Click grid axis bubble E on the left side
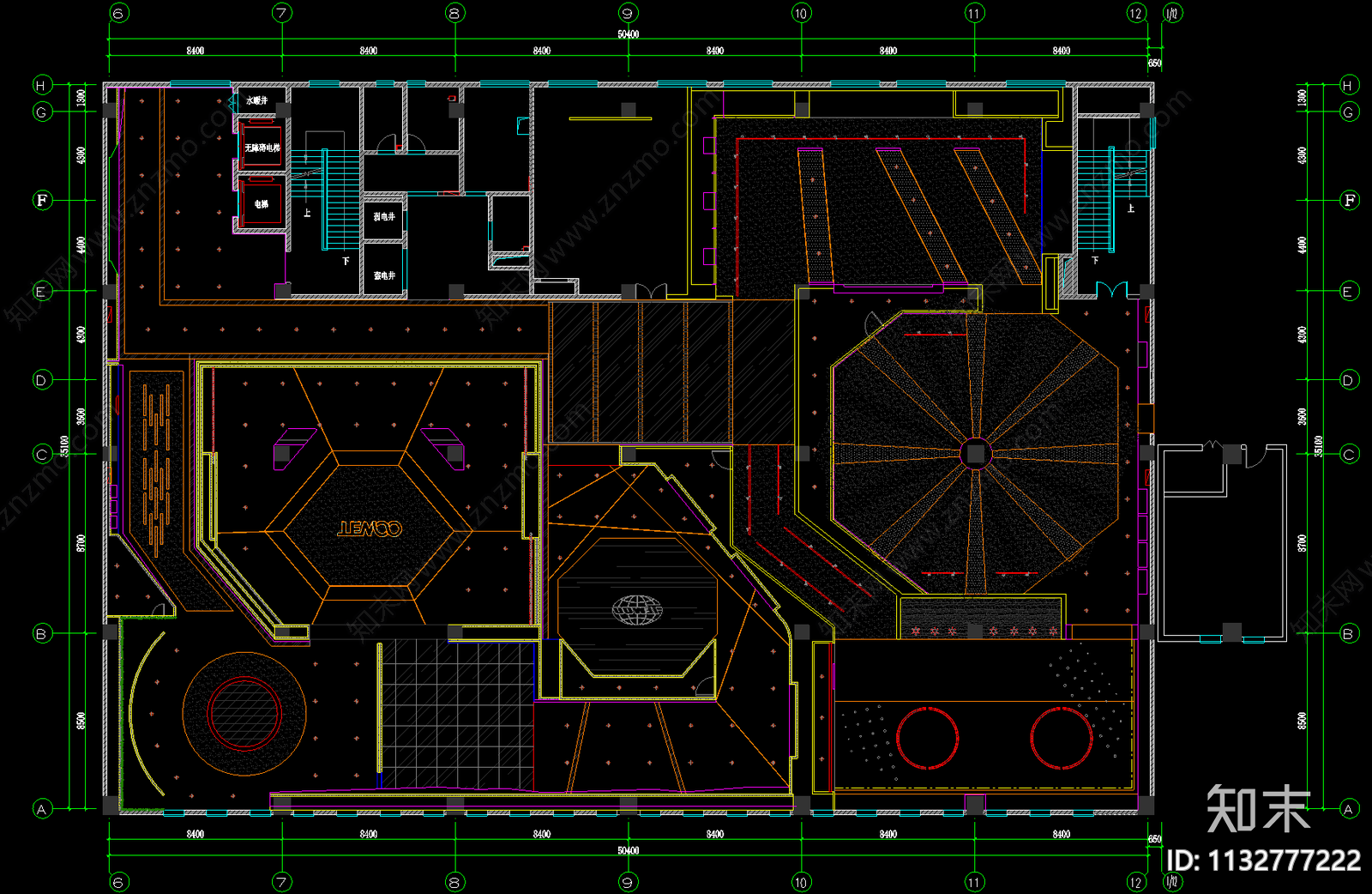This screenshot has height=894, width=1372. click(x=41, y=291)
